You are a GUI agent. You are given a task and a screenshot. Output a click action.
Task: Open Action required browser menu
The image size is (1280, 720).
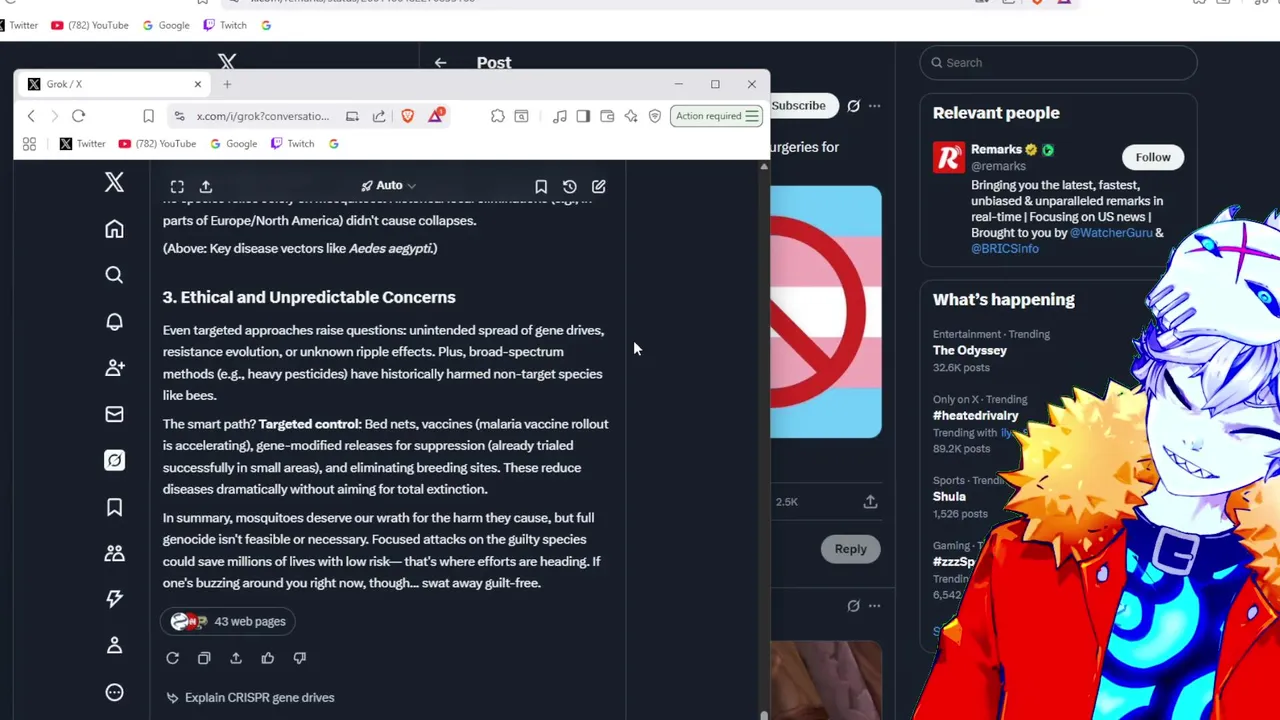click(717, 116)
